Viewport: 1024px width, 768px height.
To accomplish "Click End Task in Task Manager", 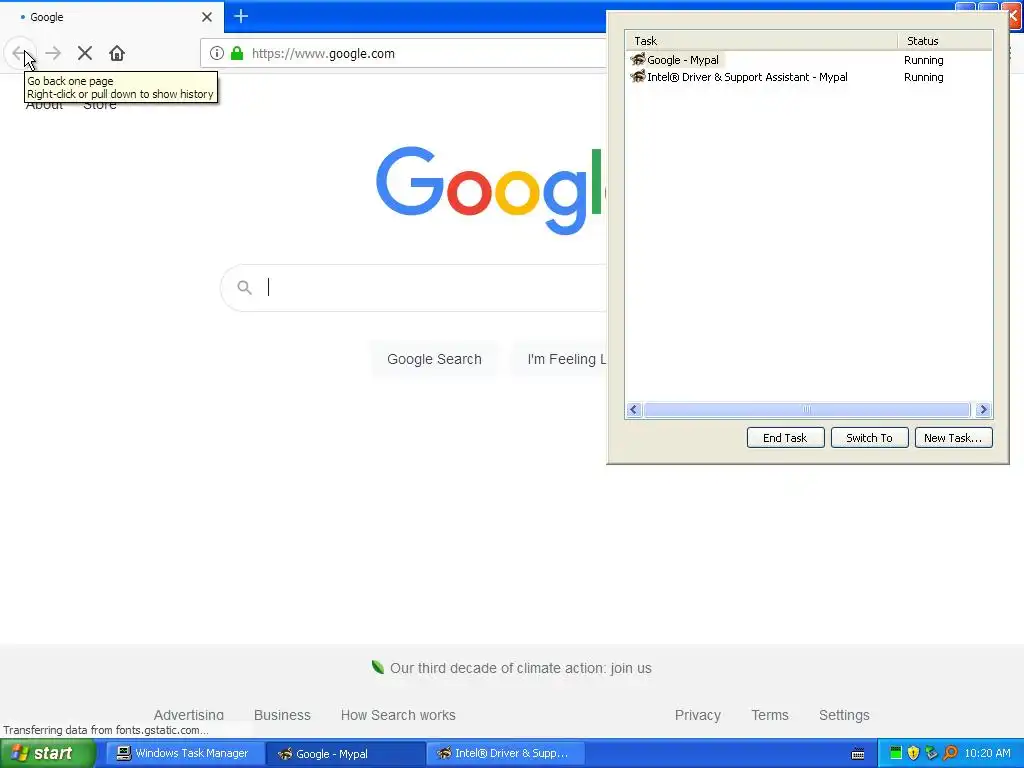I will coord(785,438).
